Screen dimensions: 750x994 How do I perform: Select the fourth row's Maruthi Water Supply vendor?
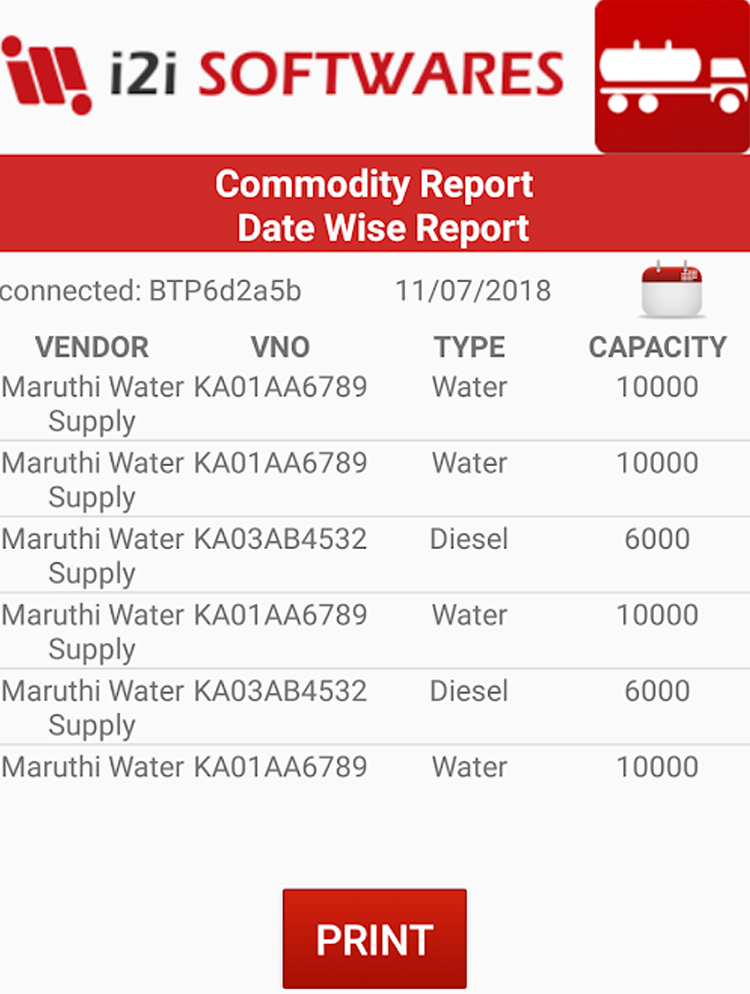pyautogui.click(x=93, y=632)
